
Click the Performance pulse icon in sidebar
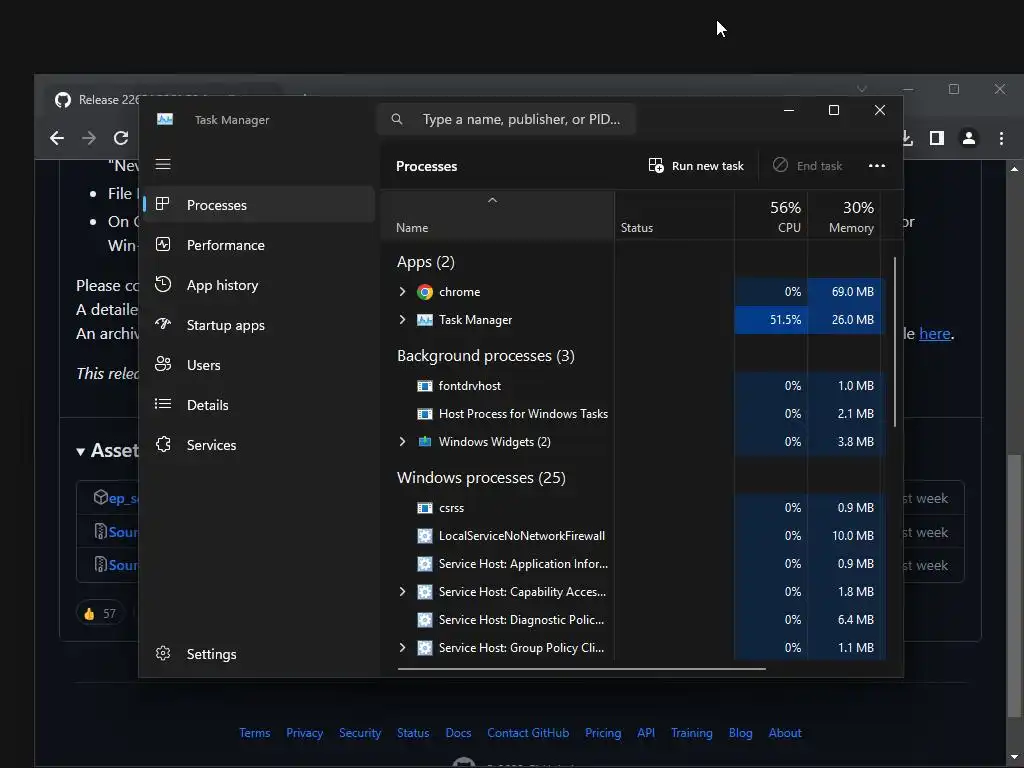pyautogui.click(x=163, y=244)
